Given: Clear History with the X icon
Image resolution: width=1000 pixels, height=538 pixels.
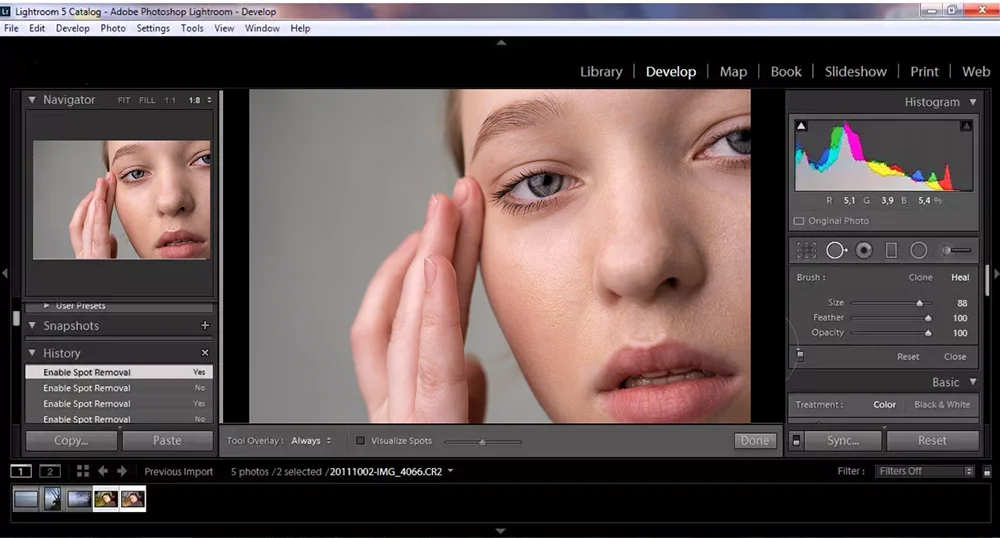Looking at the screenshot, I should click(x=205, y=353).
